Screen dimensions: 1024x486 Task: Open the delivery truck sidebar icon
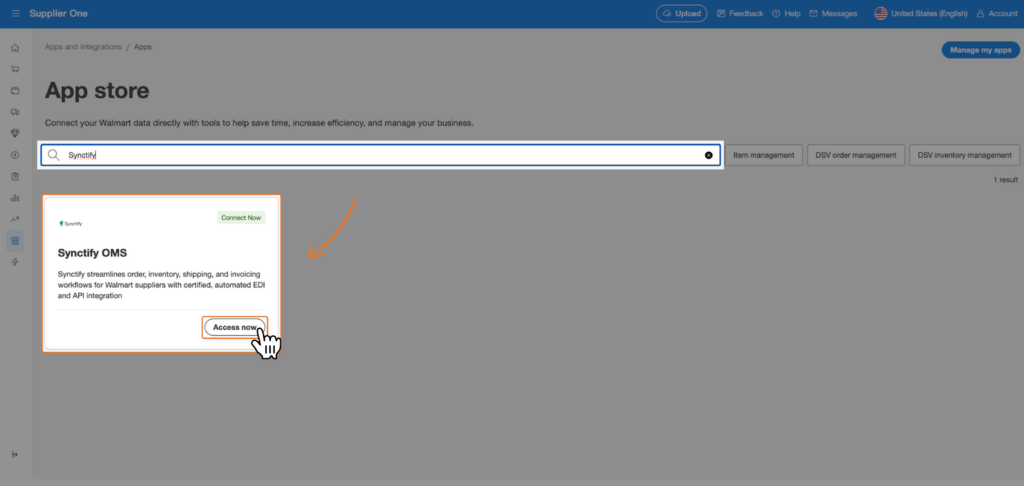point(15,112)
